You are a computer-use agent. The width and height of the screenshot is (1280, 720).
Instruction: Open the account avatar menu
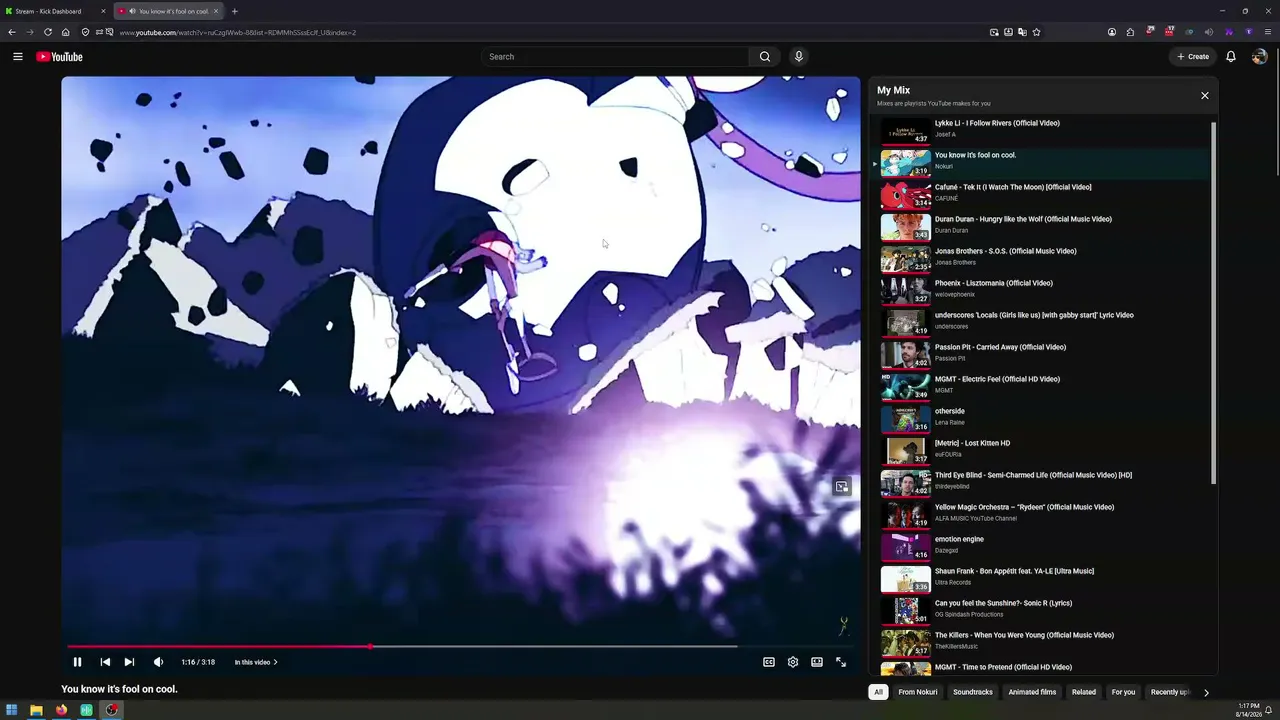point(1260,57)
